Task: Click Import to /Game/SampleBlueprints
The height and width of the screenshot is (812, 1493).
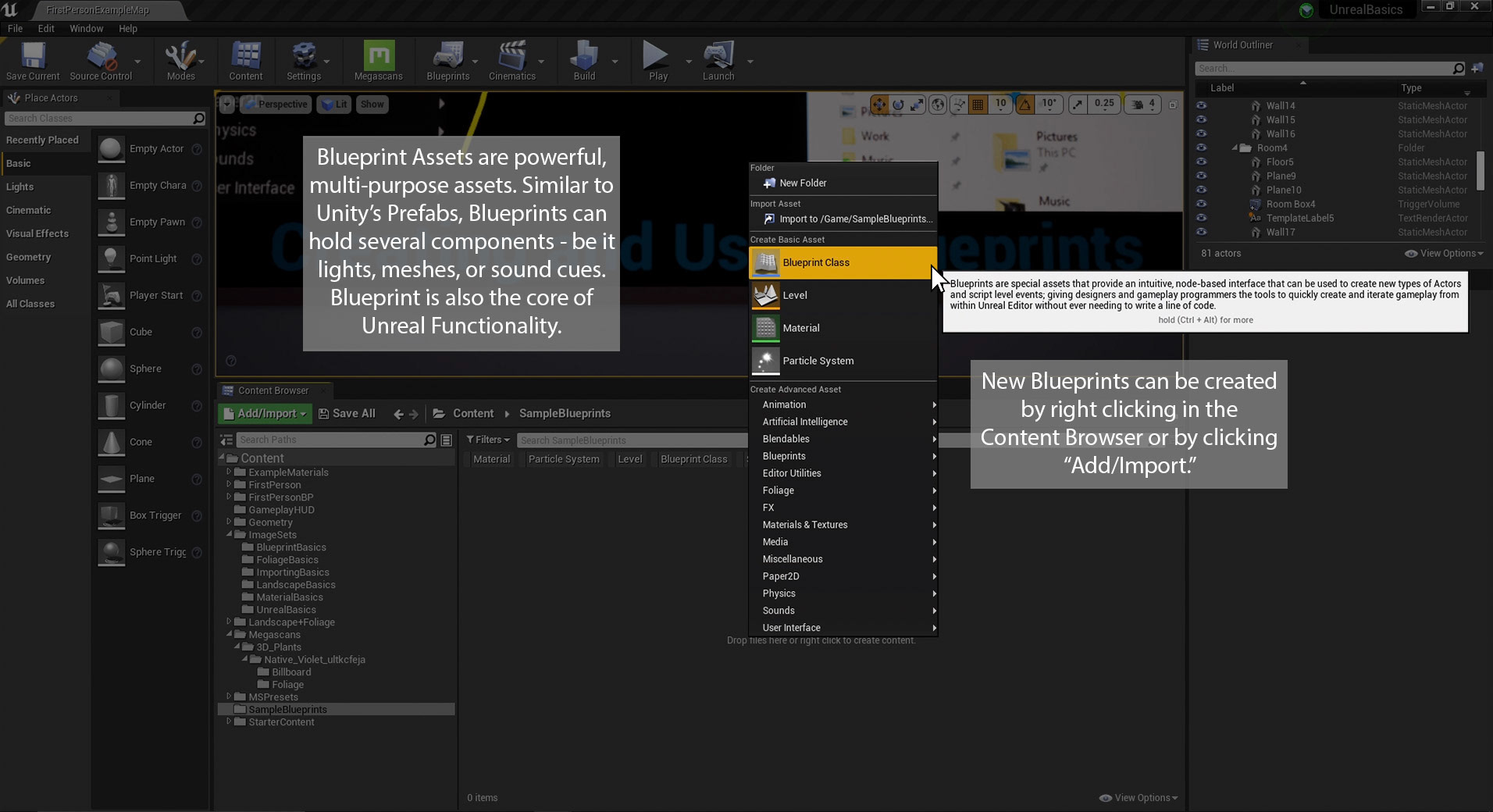Action: pos(843,219)
